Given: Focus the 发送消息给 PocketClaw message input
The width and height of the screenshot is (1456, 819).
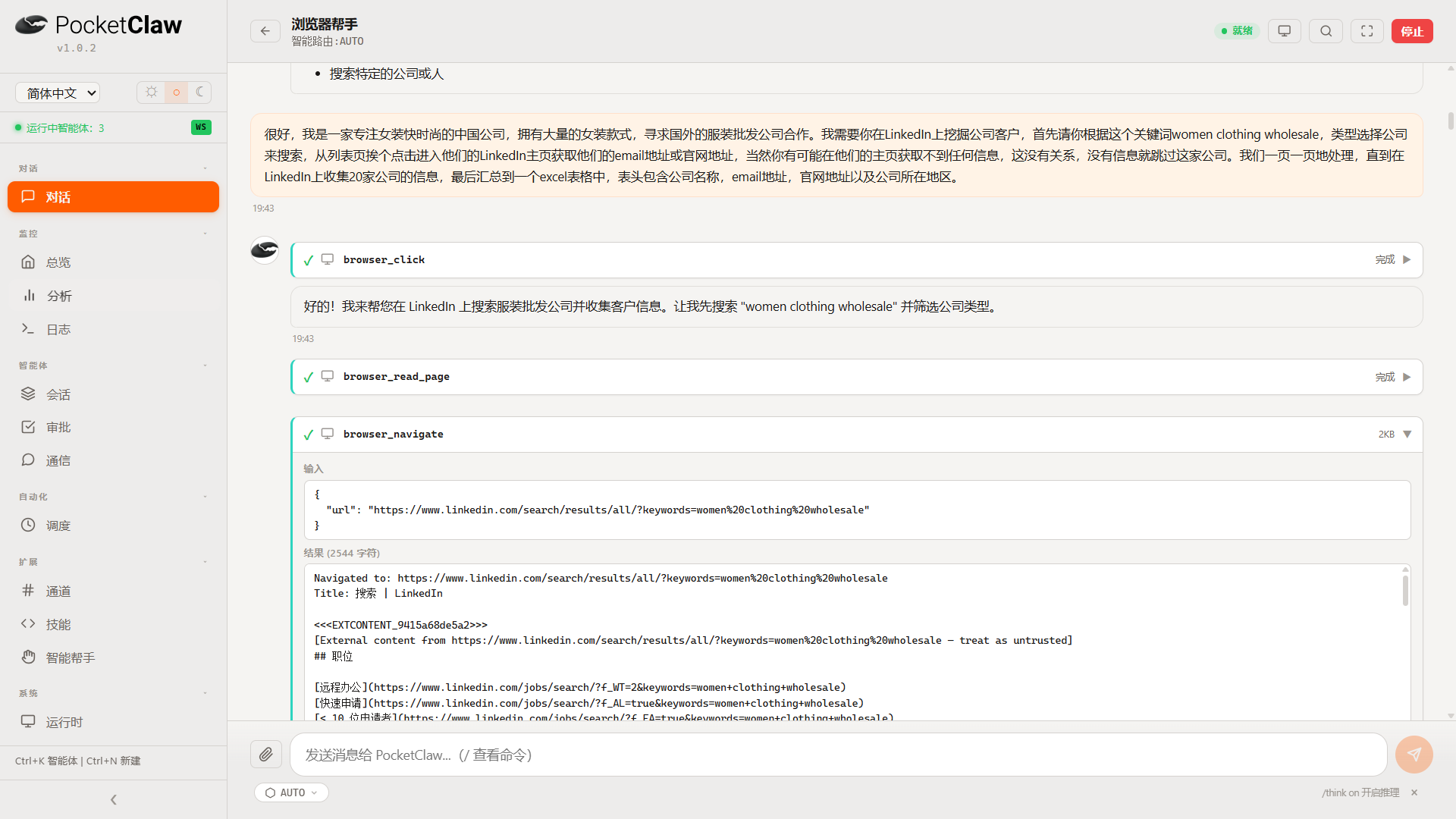Looking at the screenshot, I should pos(839,755).
